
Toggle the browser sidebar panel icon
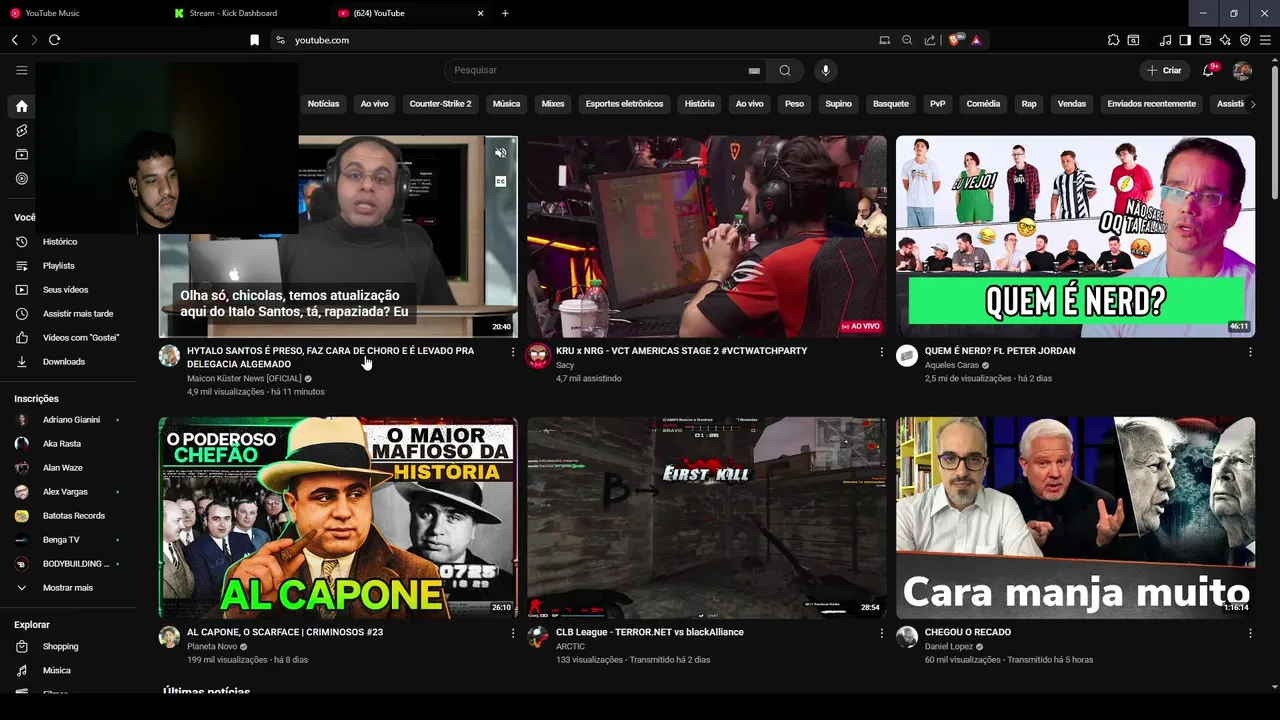(1185, 40)
